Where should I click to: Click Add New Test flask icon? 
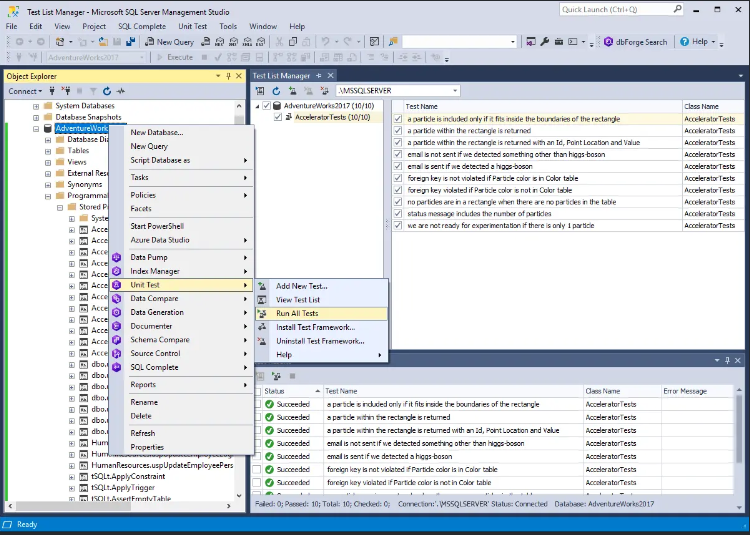pyautogui.click(x=292, y=91)
